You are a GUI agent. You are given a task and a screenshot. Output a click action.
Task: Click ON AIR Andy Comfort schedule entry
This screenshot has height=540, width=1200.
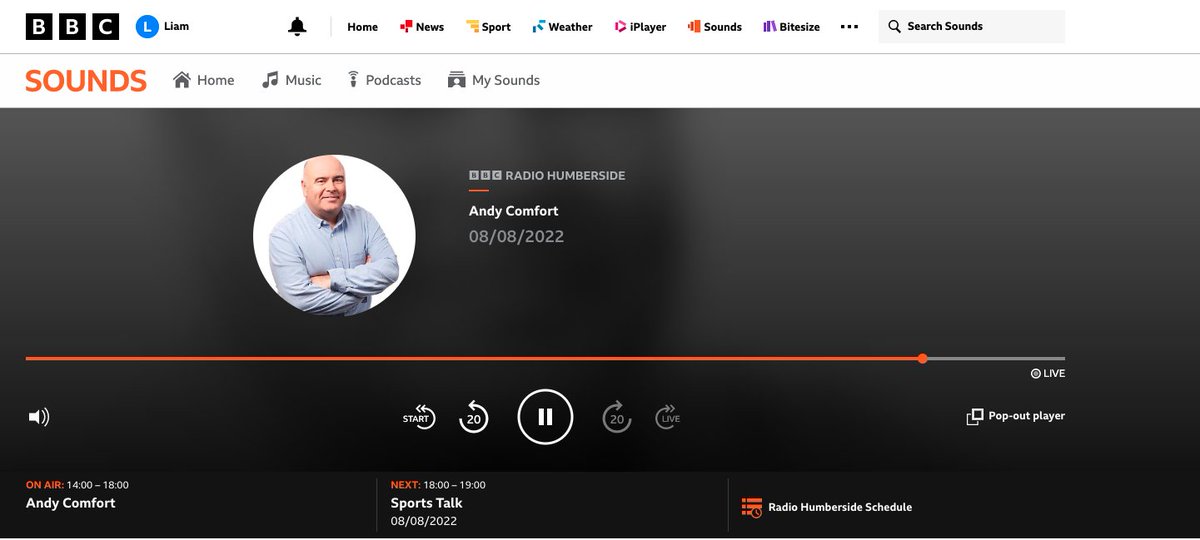(x=78, y=495)
